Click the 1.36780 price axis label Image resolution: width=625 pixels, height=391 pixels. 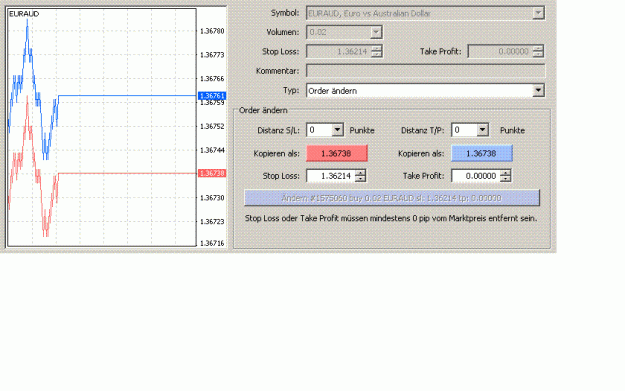[212, 31]
